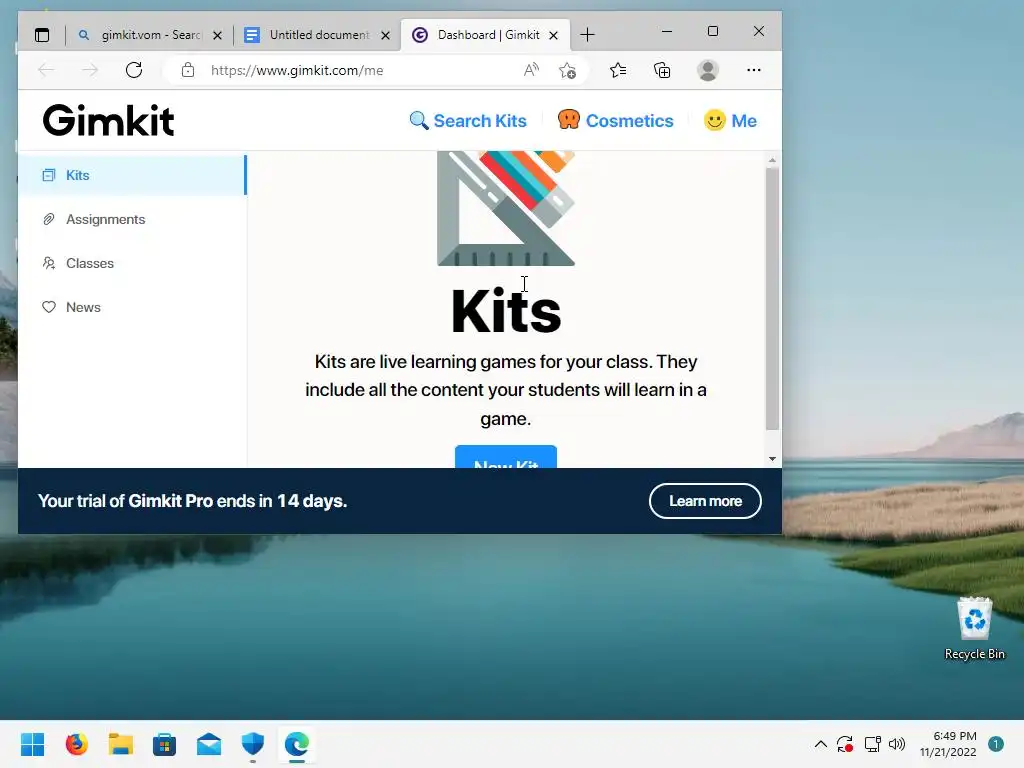Close the gimkit.vom search tab

pyautogui.click(x=217, y=35)
